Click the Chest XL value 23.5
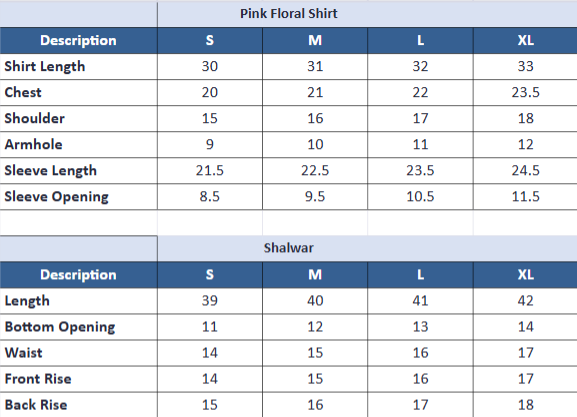This screenshot has height=417, width=577. tap(525, 93)
